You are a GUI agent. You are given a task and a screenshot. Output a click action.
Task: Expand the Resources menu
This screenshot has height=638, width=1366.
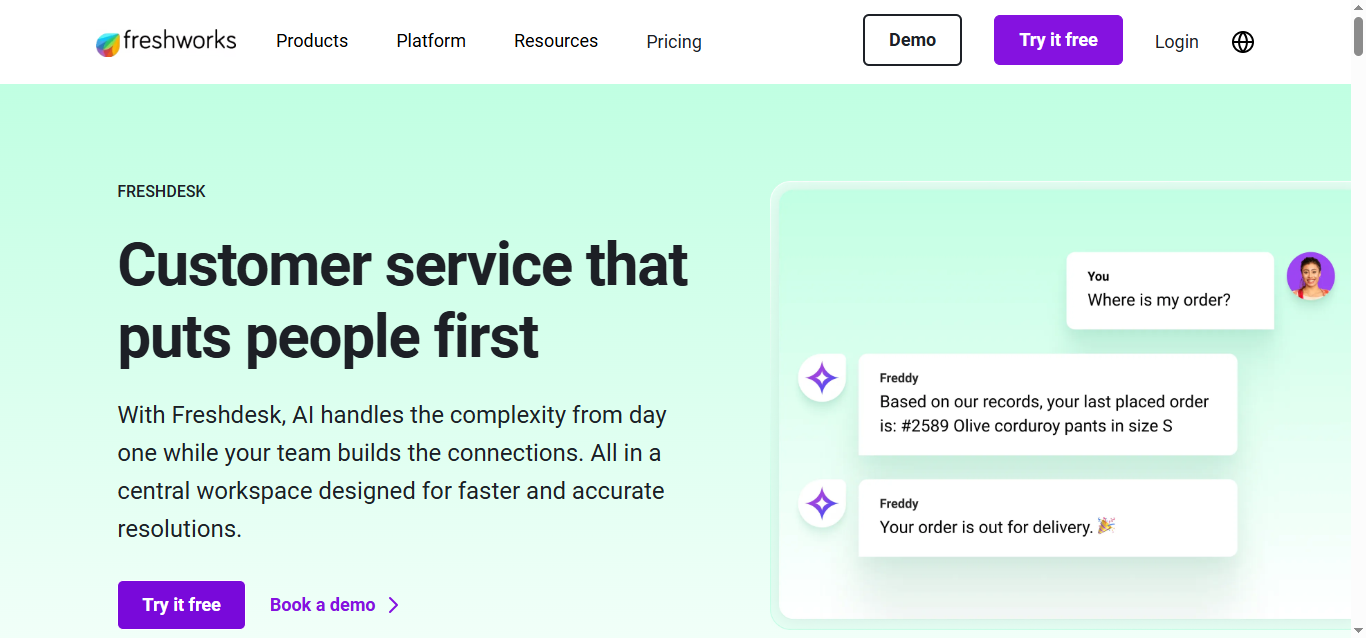556,41
